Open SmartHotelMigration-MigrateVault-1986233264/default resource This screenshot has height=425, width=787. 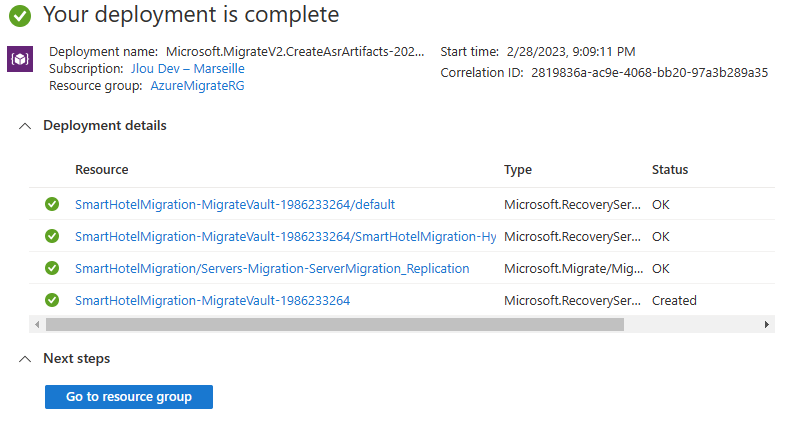pyautogui.click(x=235, y=204)
